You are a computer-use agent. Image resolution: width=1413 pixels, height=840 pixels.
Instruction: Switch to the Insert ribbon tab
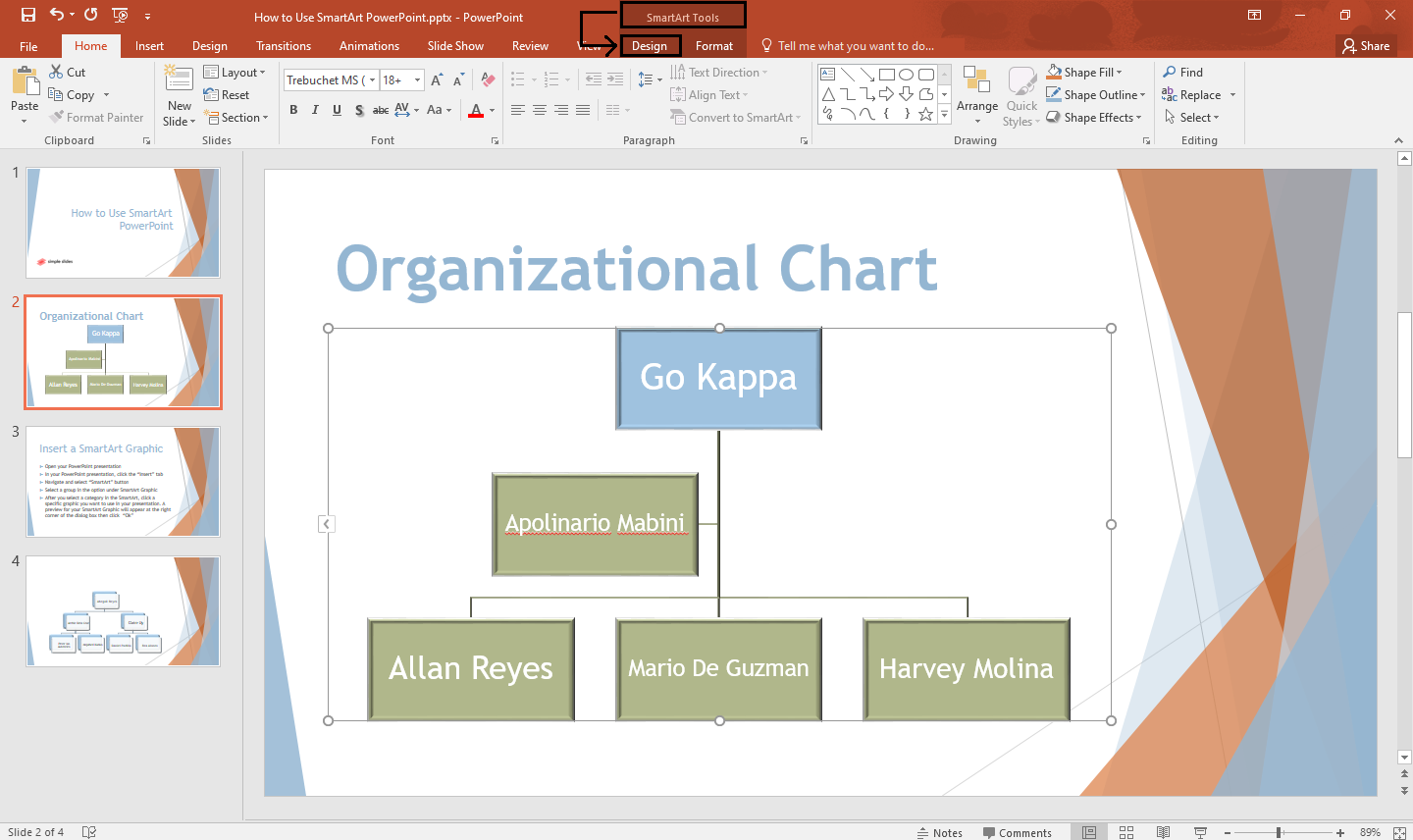[x=149, y=45]
